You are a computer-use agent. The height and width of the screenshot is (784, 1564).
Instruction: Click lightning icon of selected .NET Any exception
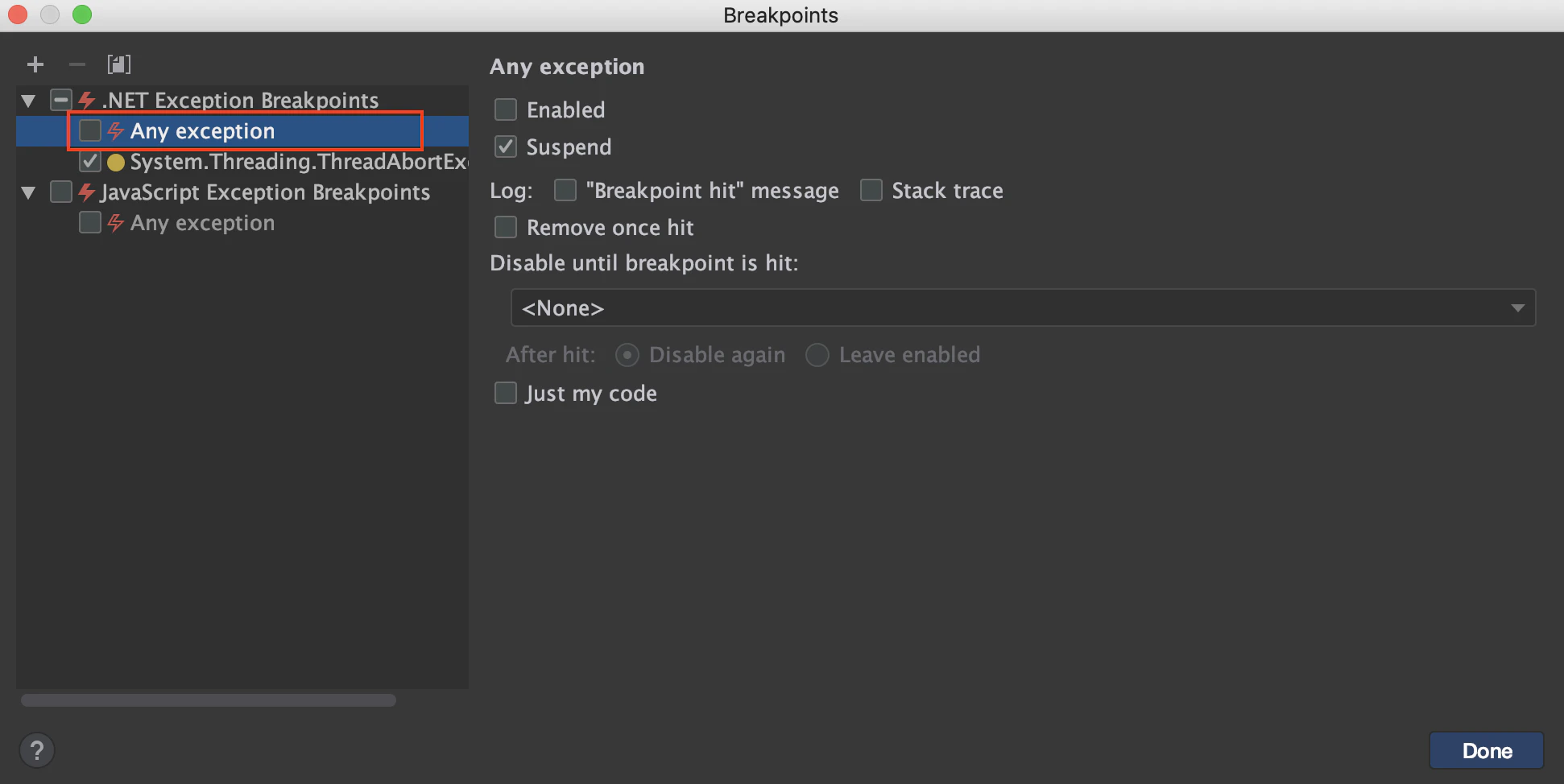click(x=116, y=131)
